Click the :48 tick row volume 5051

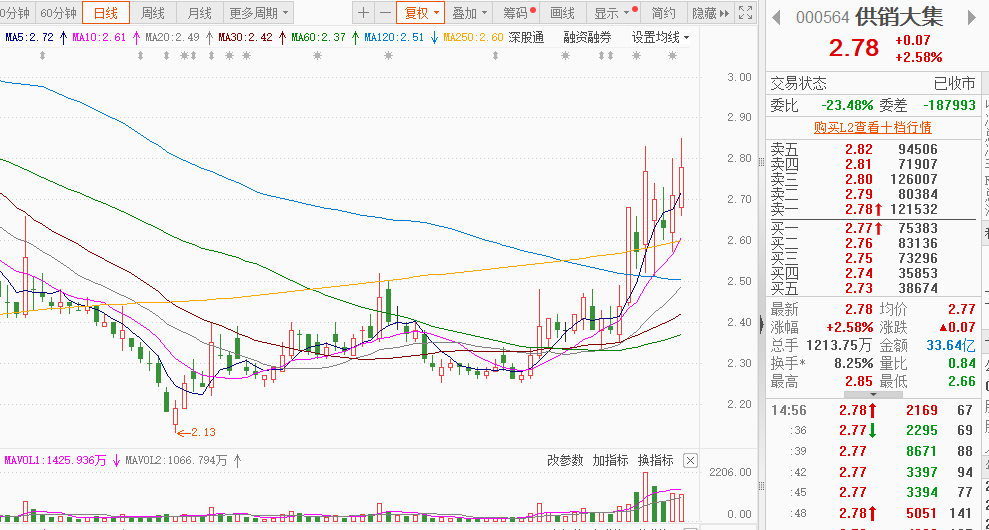[922, 512]
